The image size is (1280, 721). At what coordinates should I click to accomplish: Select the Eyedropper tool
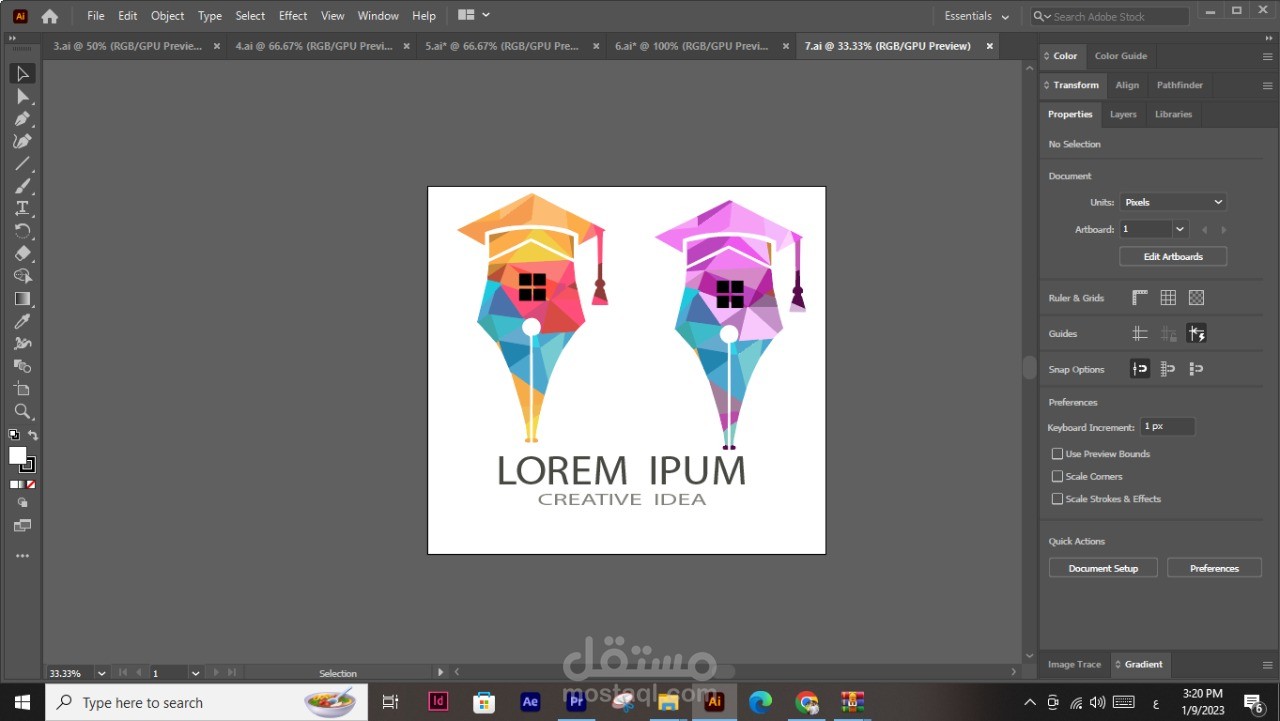[22, 321]
